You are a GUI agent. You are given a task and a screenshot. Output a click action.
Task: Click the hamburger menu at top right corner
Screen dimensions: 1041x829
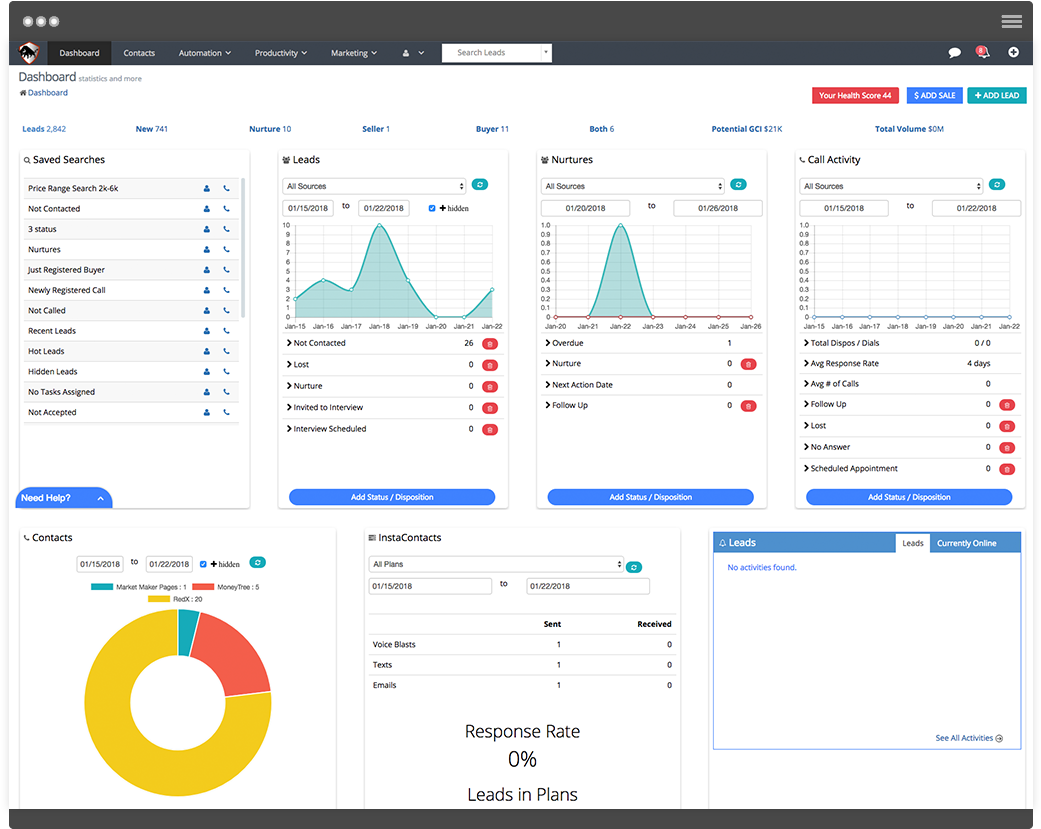click(1011, 20)
